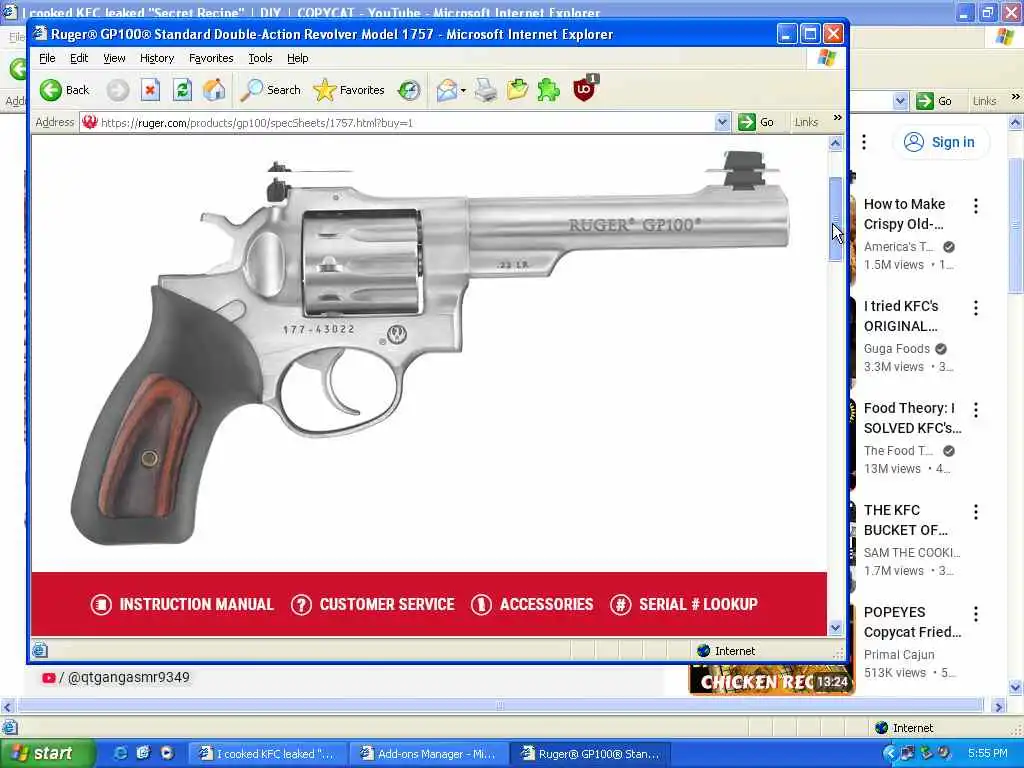Click the Links label in Ruger window
Screen dimensions: 1024x768
pos(806,122)
